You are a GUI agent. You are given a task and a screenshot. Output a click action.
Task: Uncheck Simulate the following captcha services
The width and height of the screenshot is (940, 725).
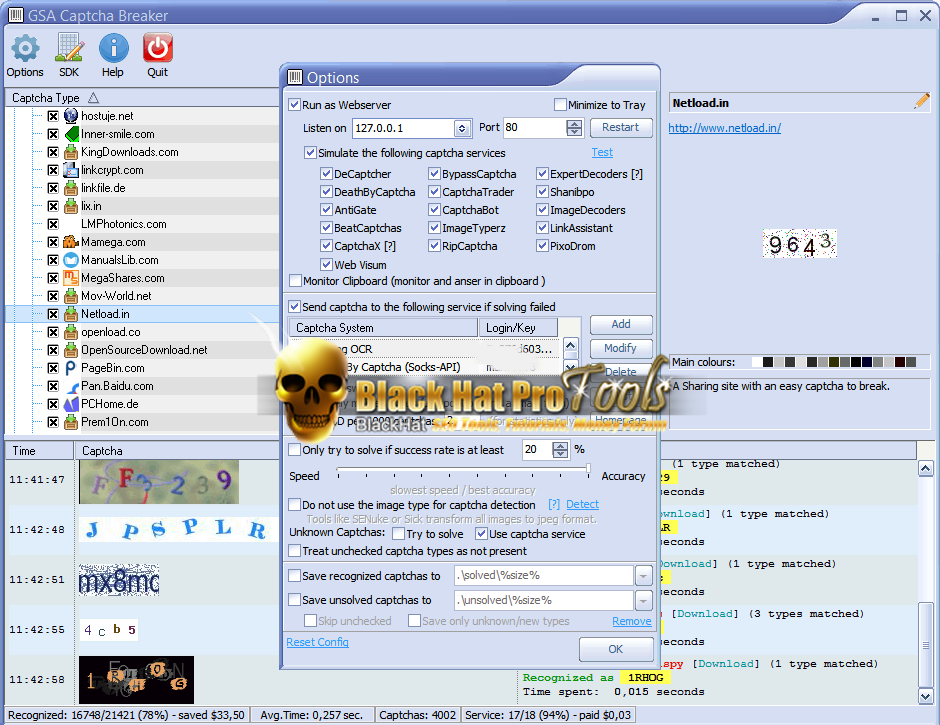tap(310, 152)
